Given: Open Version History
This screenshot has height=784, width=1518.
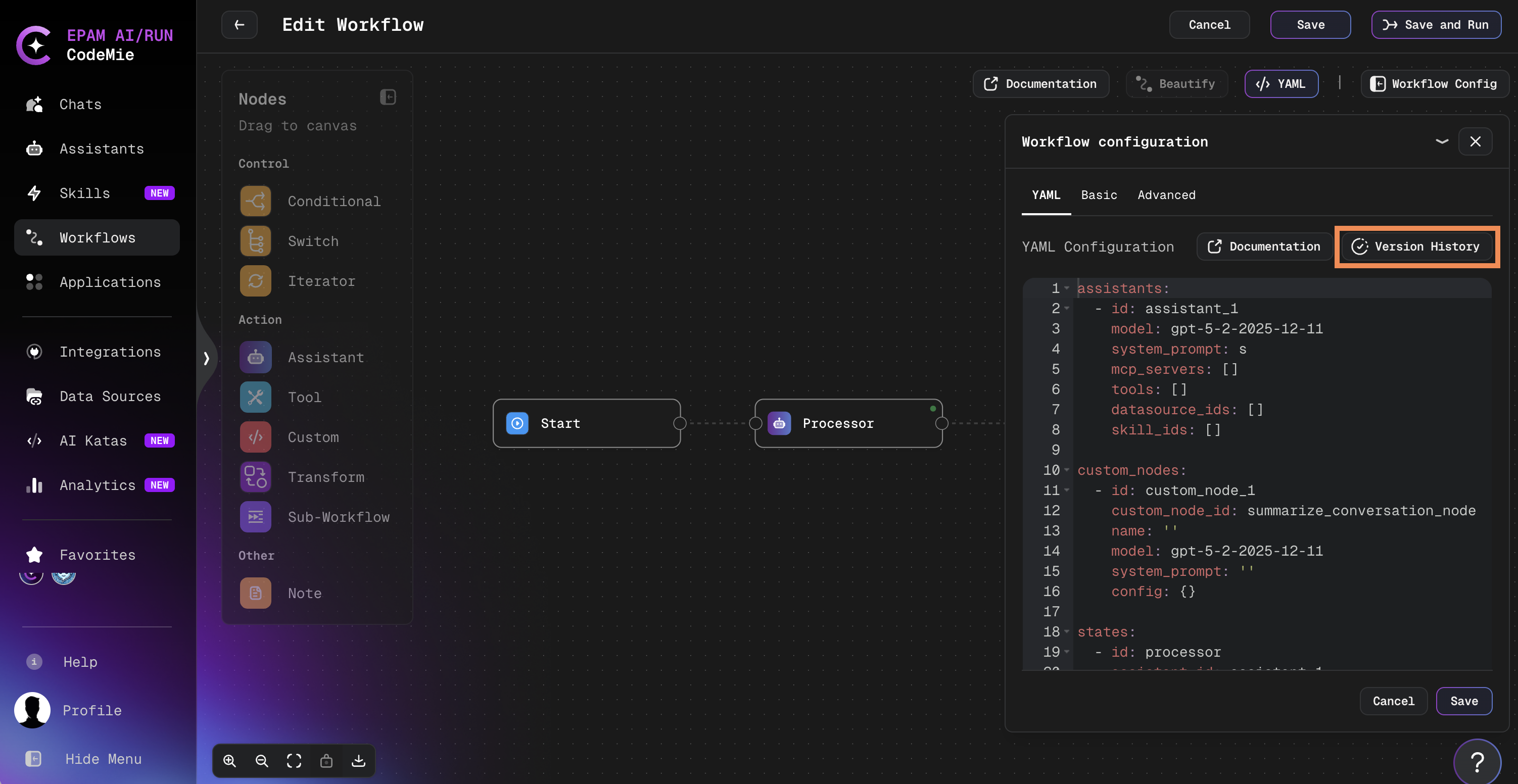Looking at the screenshot, I should (x=1416, y=247).
